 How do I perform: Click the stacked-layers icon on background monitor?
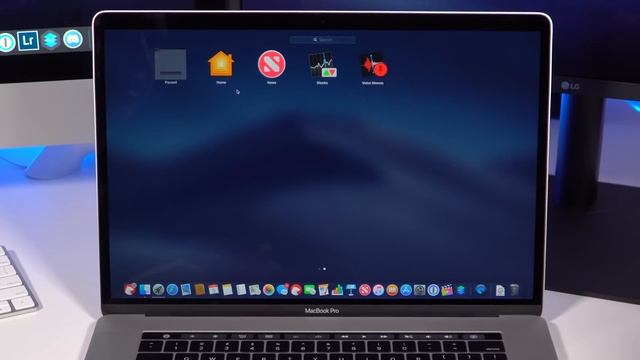(51, 40)
